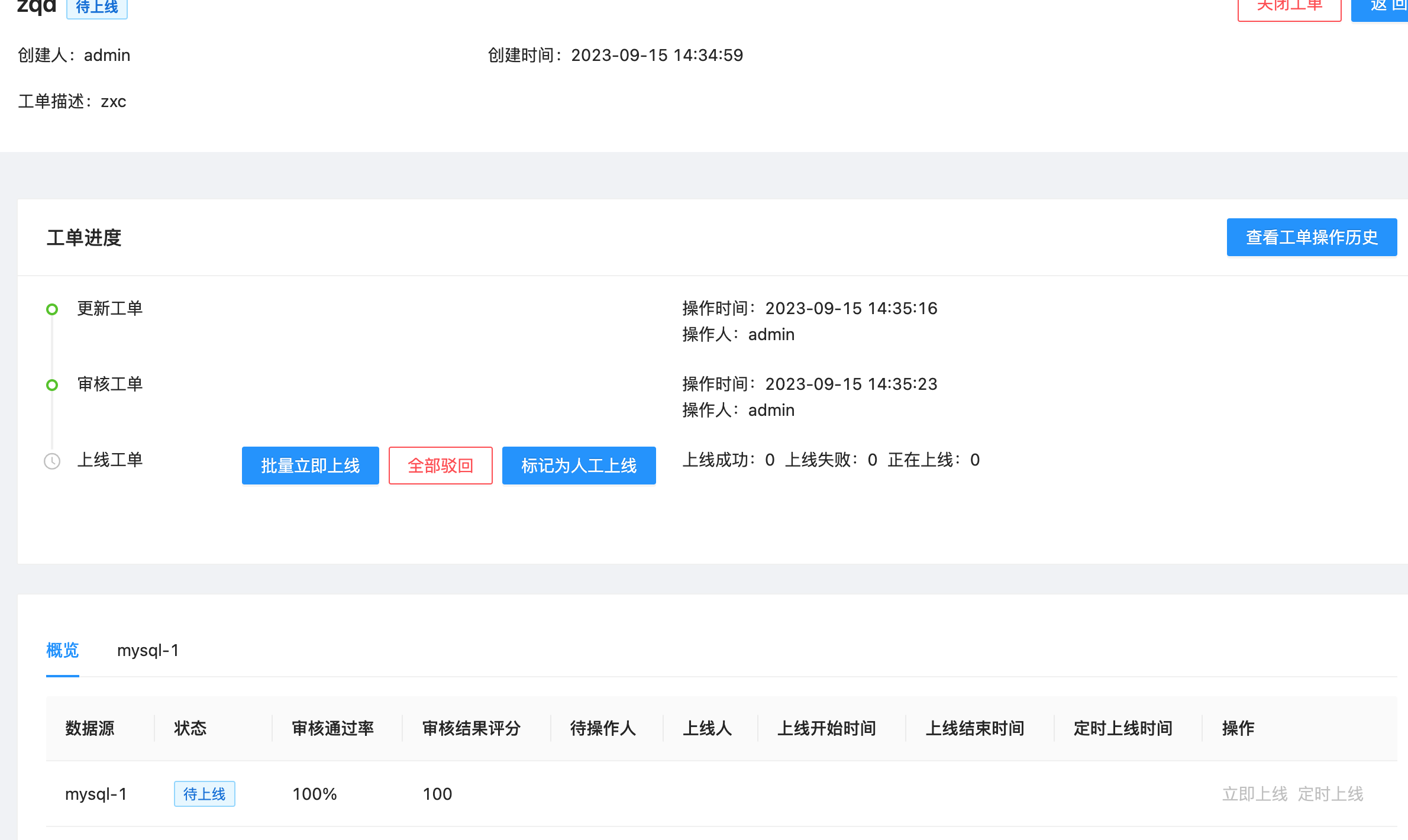This screenshot has width=1408, height=840.
Task: Open 查看工单操作历史 to view operation history
Action: click(1311, 237)
